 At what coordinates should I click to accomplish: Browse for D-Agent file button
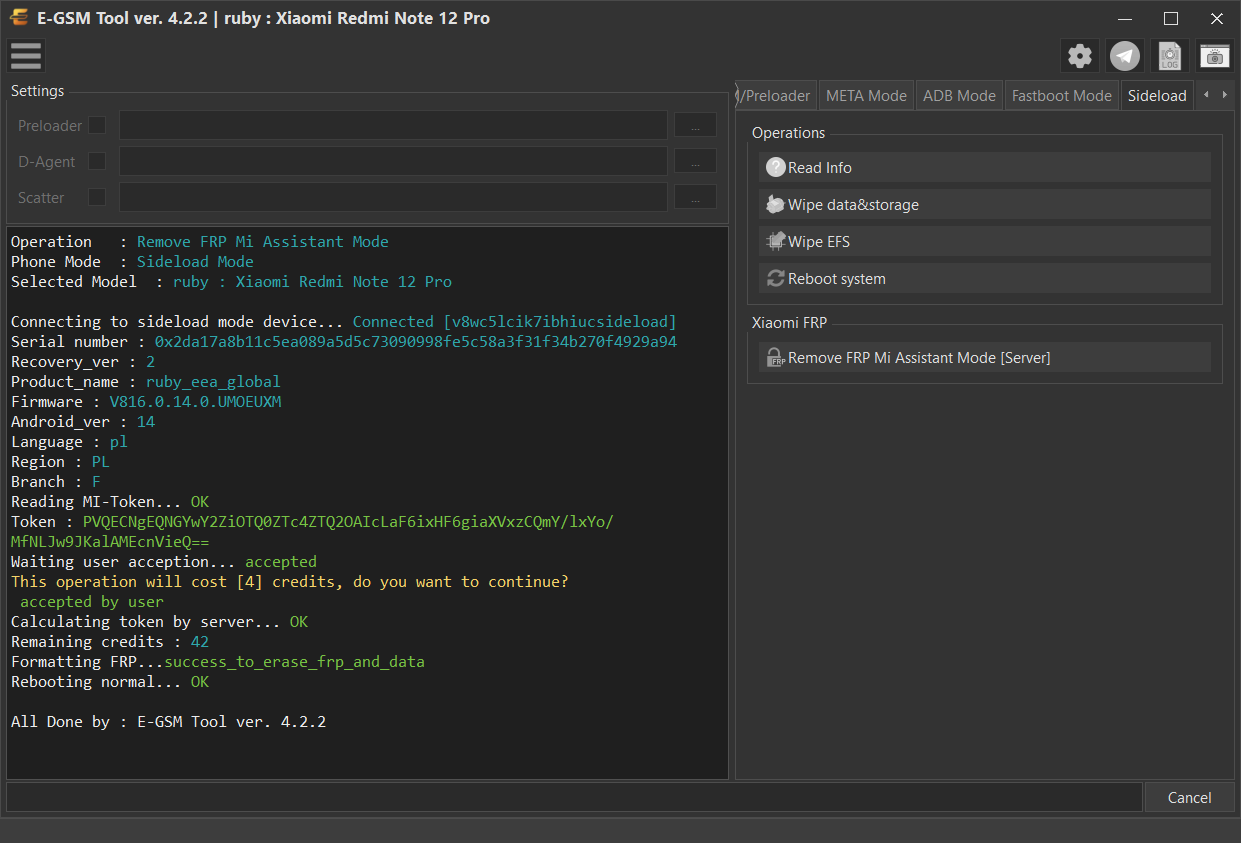pos(695,161)
